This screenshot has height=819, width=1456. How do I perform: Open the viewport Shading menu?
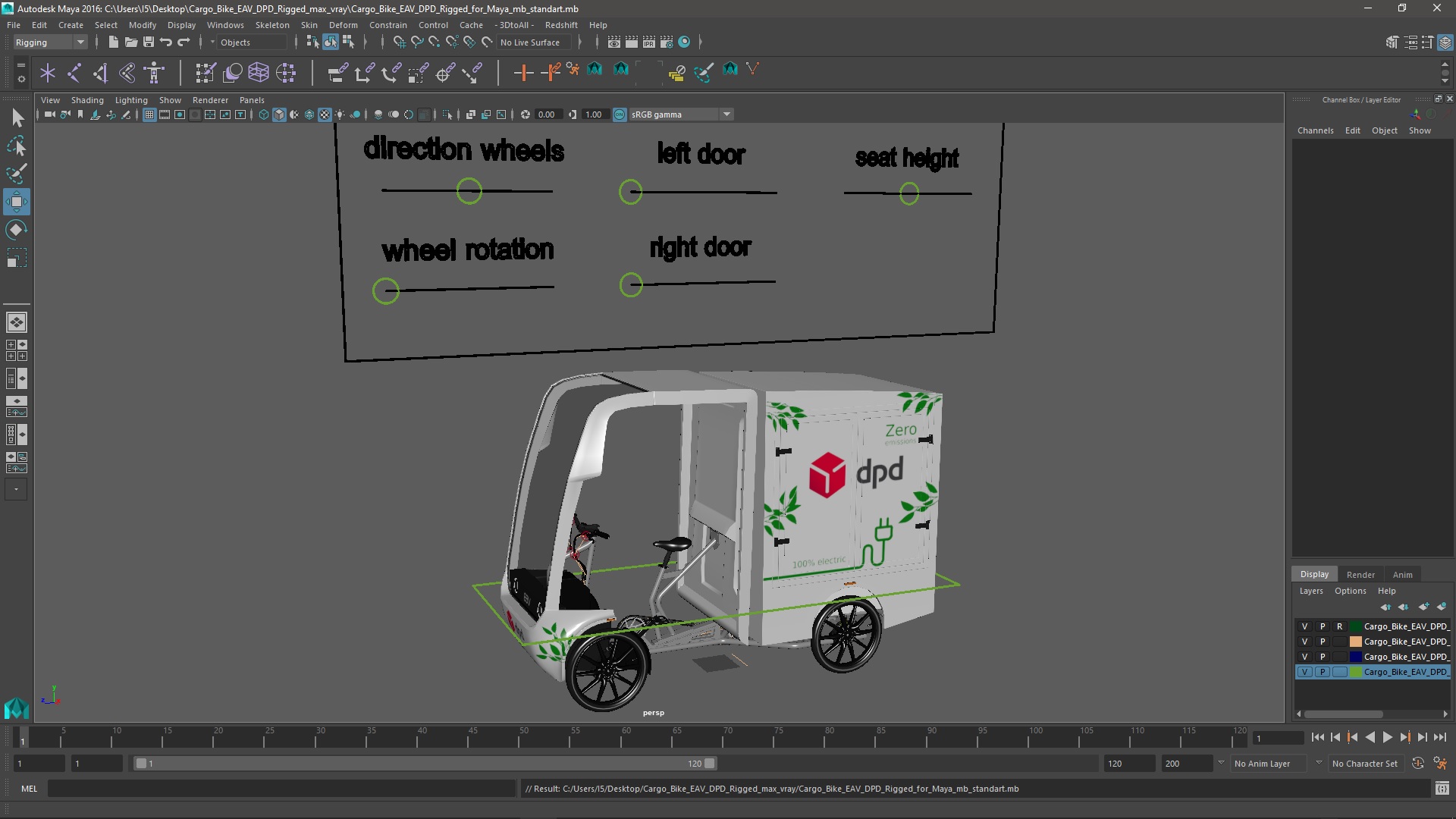[87, 100]
